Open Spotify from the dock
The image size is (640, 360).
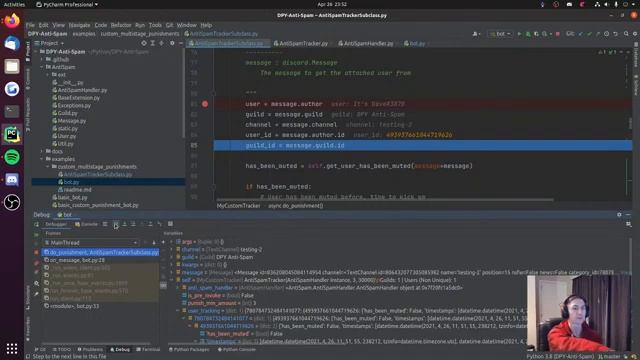(x=12, y=157)
